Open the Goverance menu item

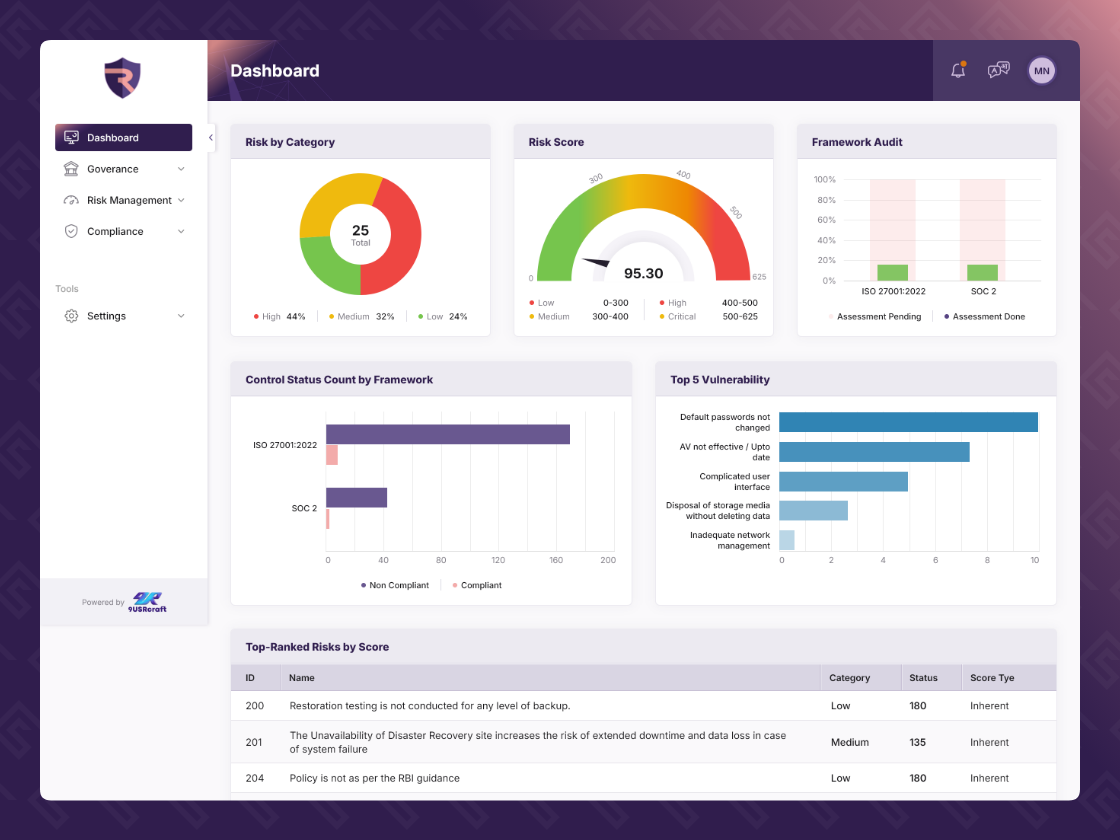(124, 169)
